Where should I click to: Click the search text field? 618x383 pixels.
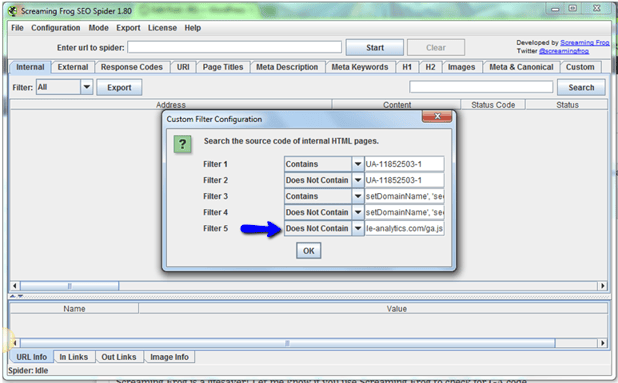[x=481, y=87]
